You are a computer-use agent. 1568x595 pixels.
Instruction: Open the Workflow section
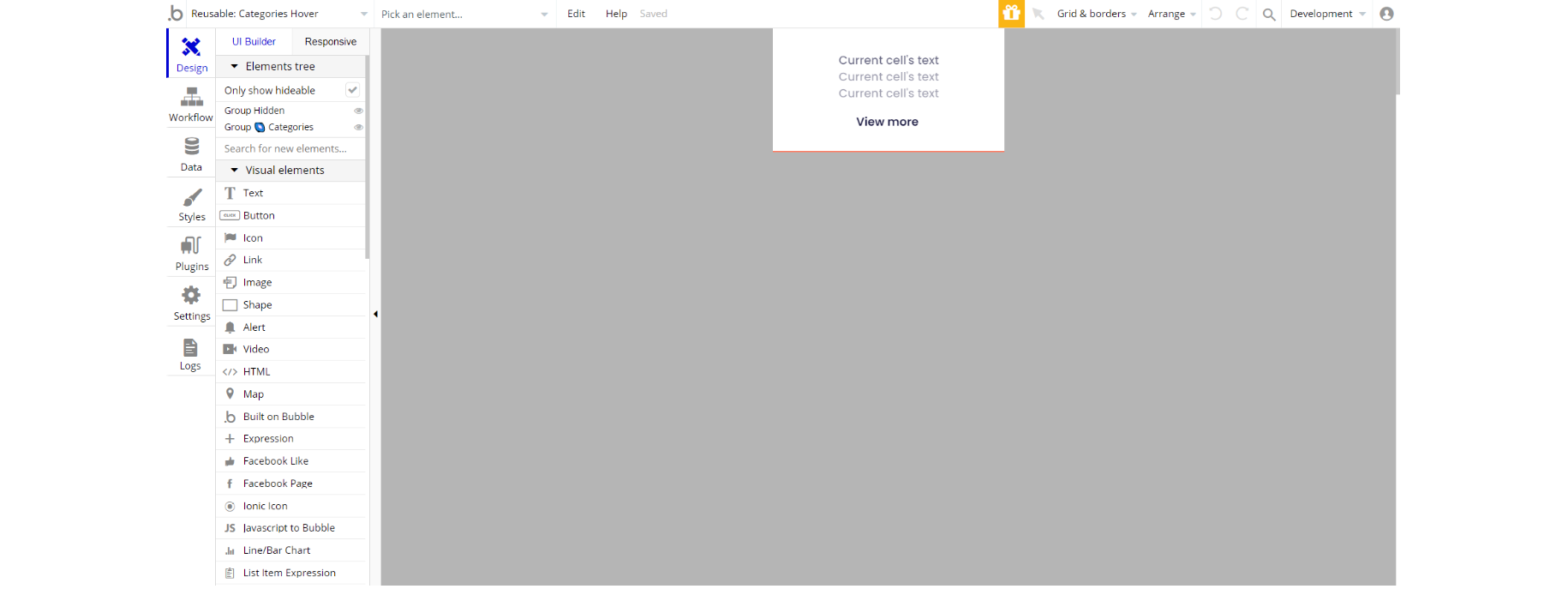click(191, 105)
